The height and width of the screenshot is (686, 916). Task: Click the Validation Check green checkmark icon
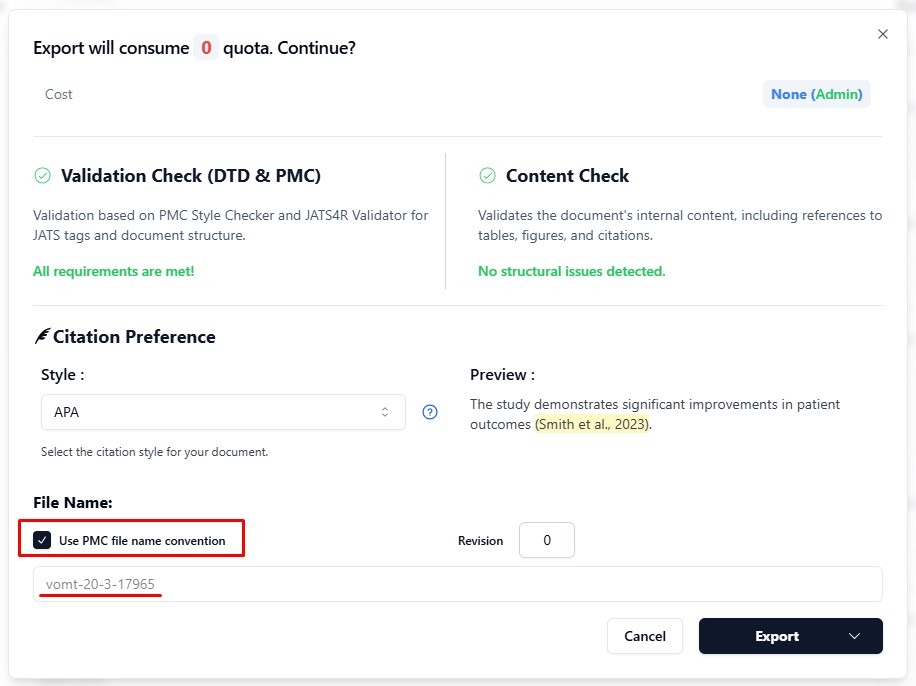tap(42, 176)
